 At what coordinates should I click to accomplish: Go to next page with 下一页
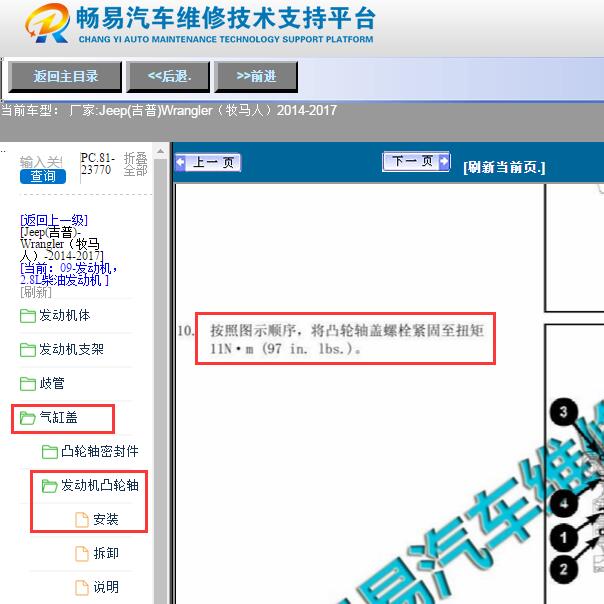point(416,161)
